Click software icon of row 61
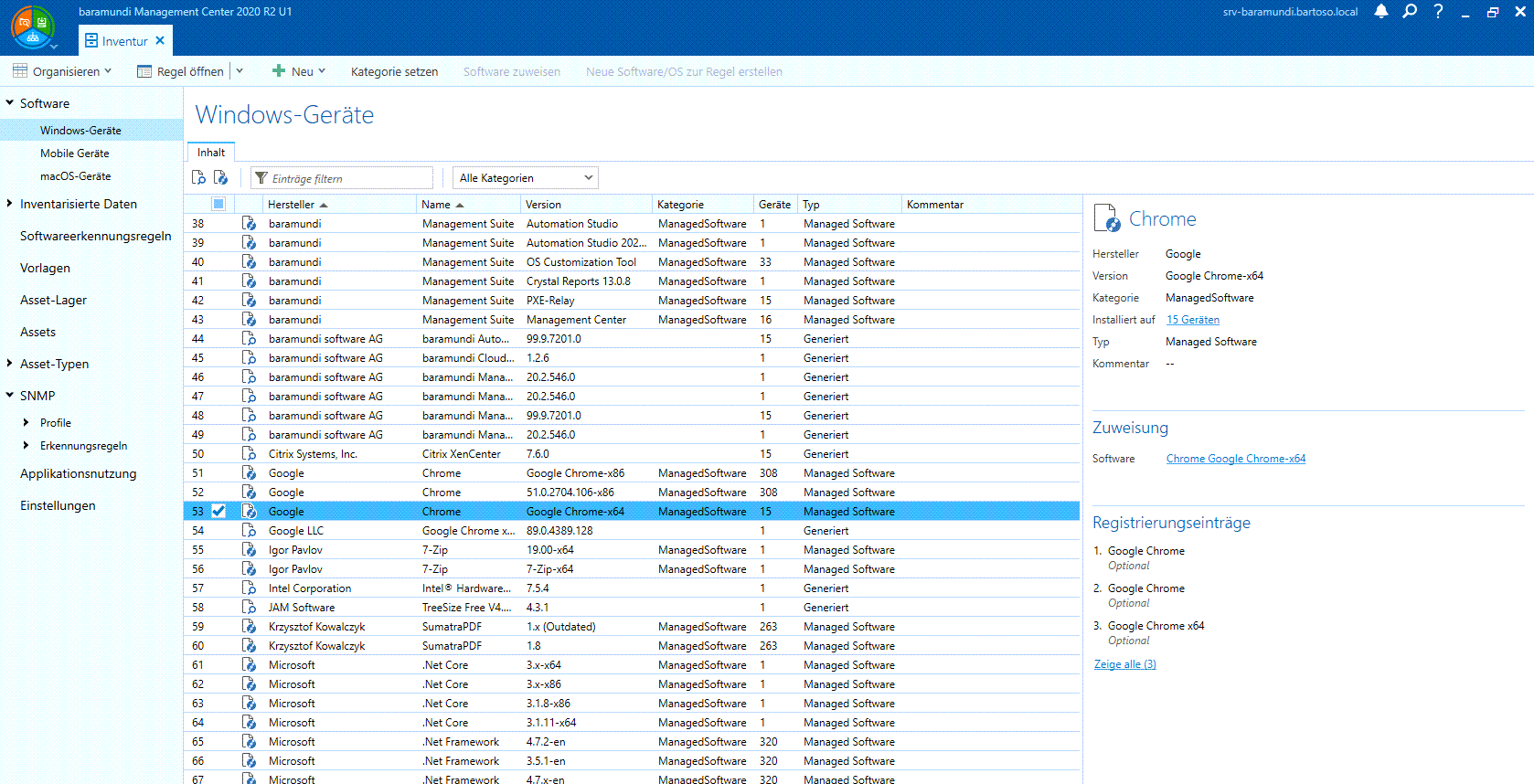The width and height of the screenshot is (1534, 784). 249,665
